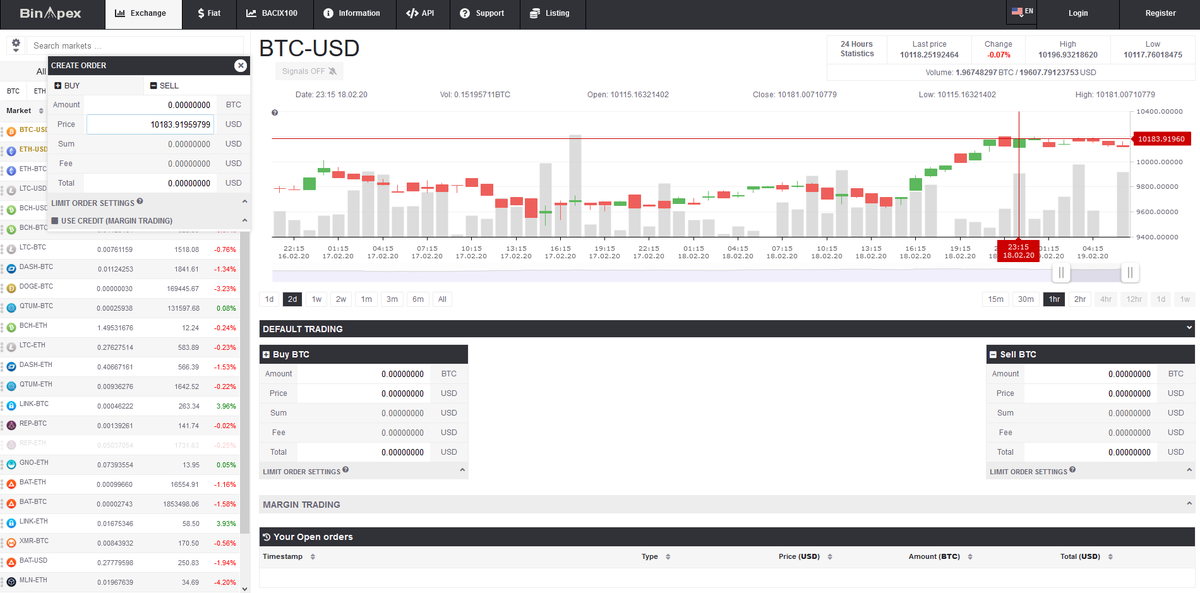Open the API page
Viewport: 1200px width, 593px height.
pos(421,13)
